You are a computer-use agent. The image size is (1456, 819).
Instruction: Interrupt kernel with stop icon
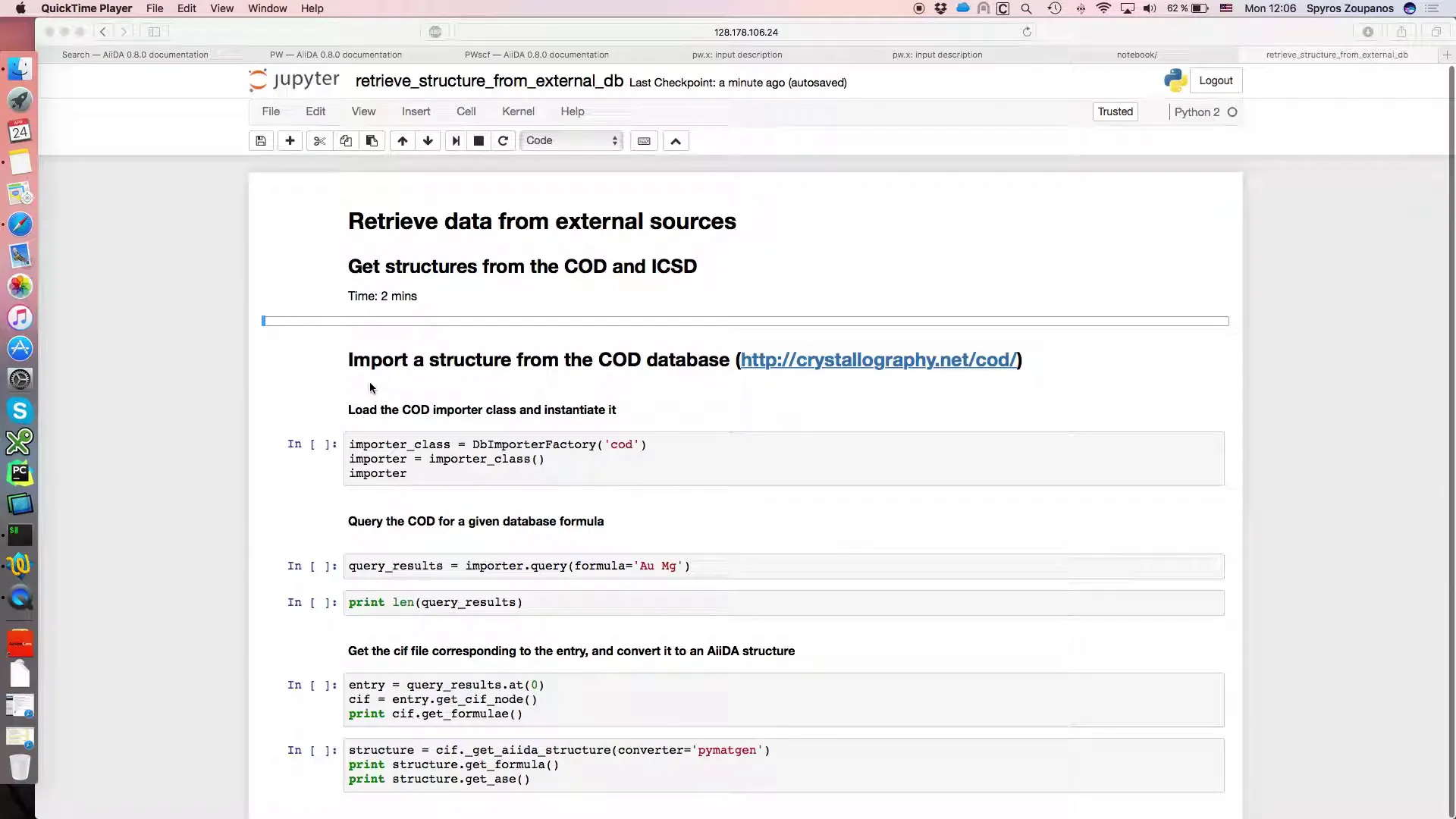coord(479,141)
